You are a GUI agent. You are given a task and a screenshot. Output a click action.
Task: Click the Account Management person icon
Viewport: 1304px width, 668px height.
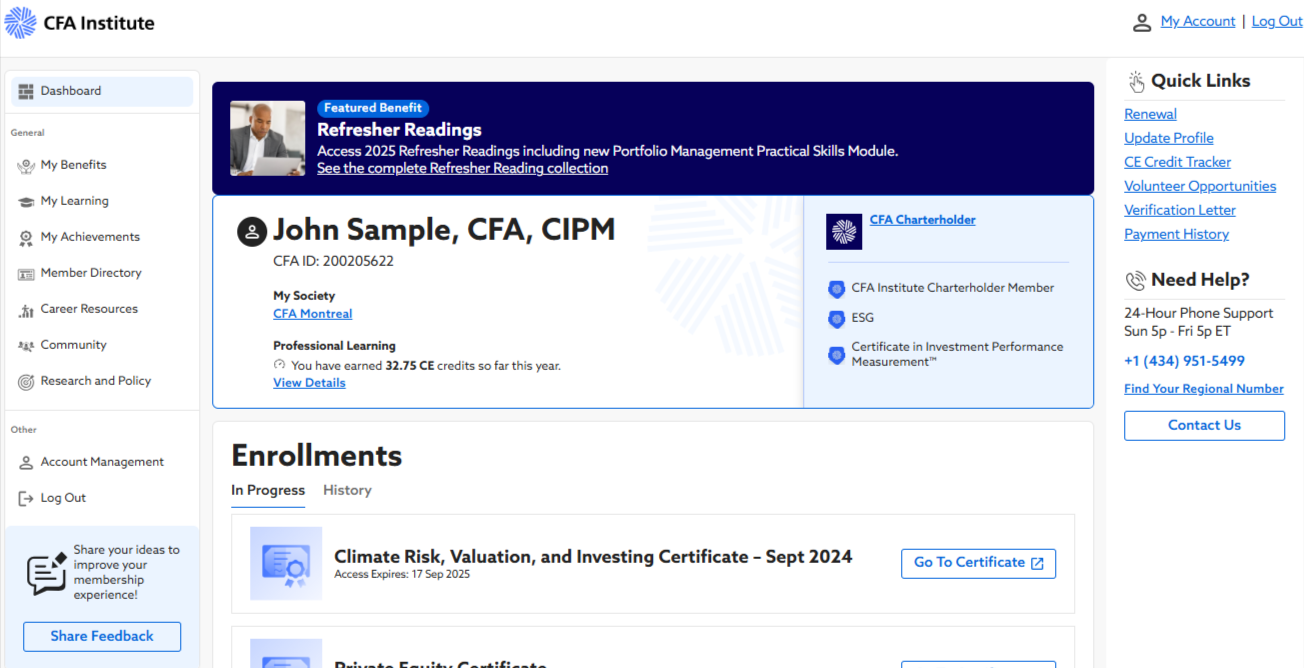point(26,463)
